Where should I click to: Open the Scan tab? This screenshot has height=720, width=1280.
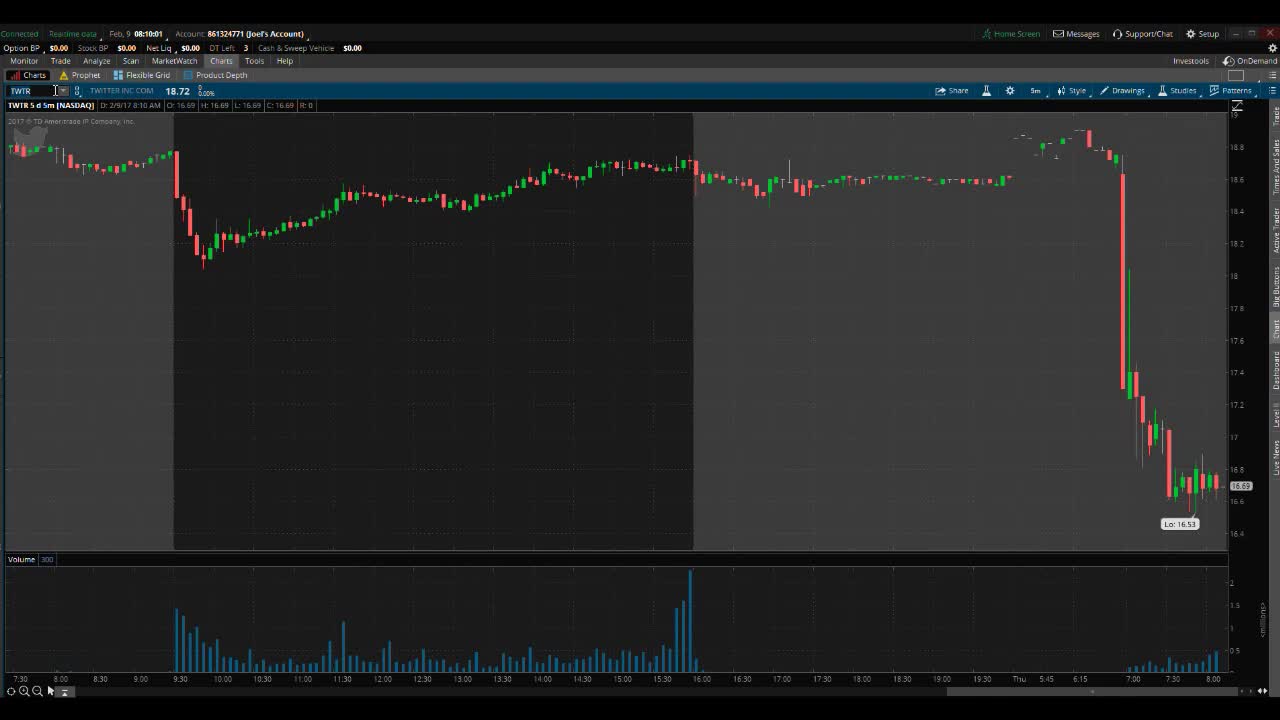tap(131, 61)
